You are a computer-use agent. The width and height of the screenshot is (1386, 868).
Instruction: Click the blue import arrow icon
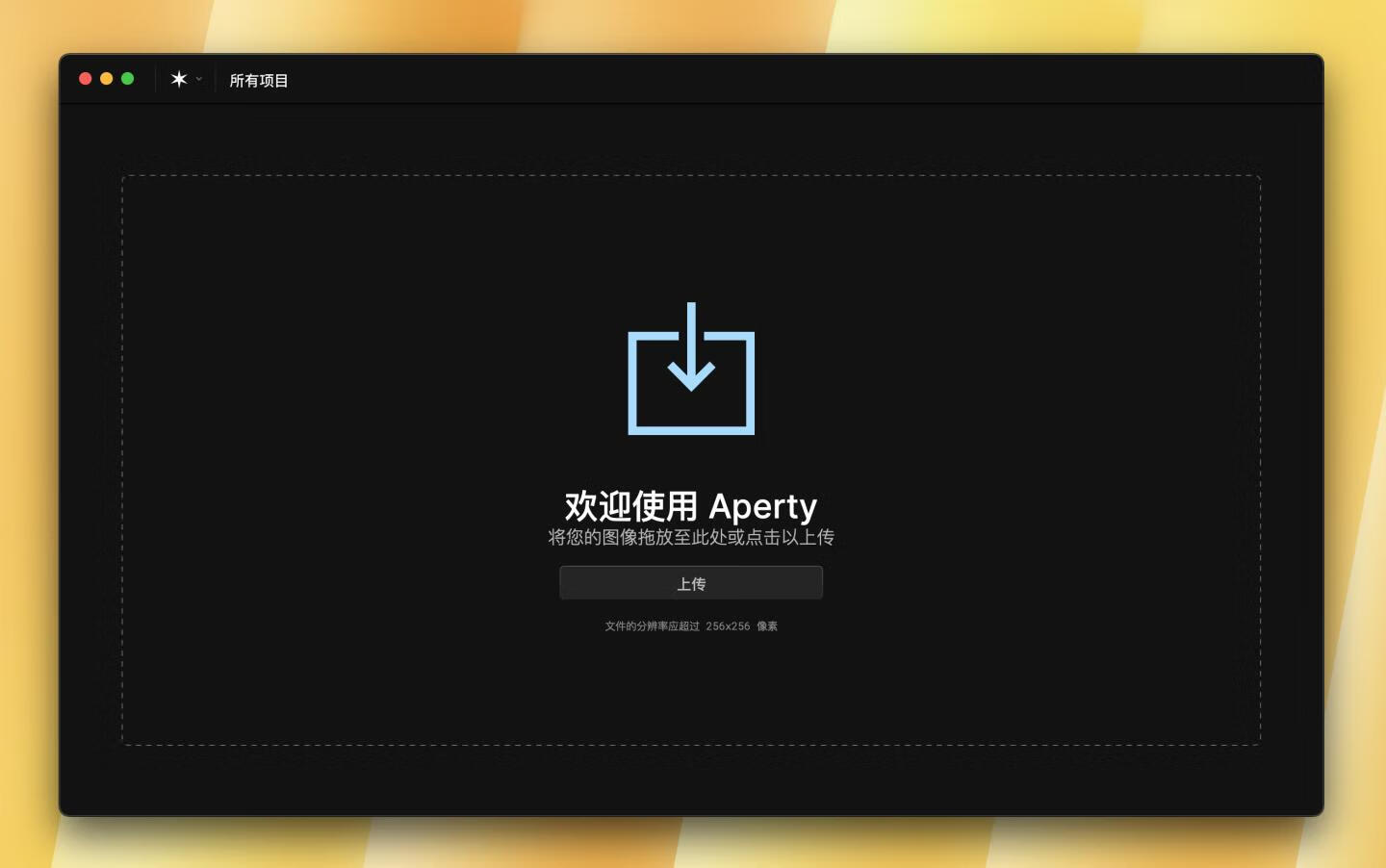coord(691,369)
